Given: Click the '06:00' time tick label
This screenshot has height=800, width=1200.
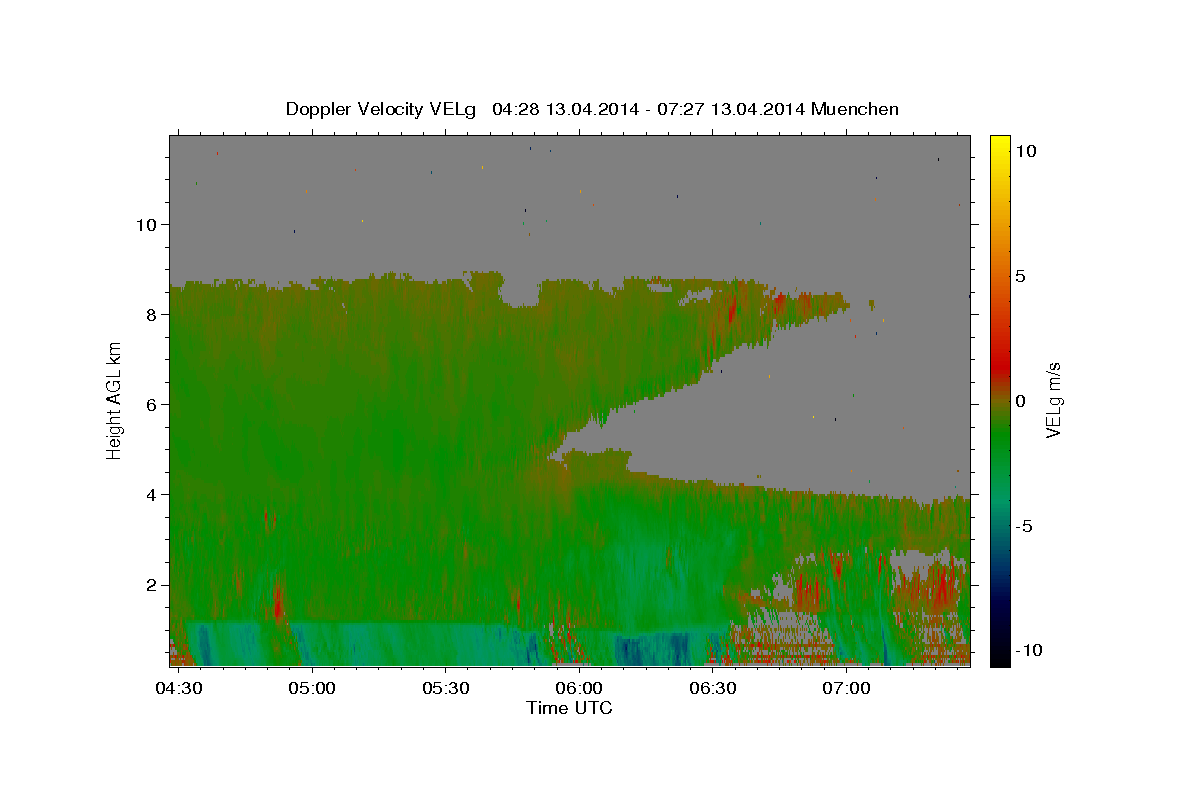Looking at the screenshot, I should click(579, 689).
